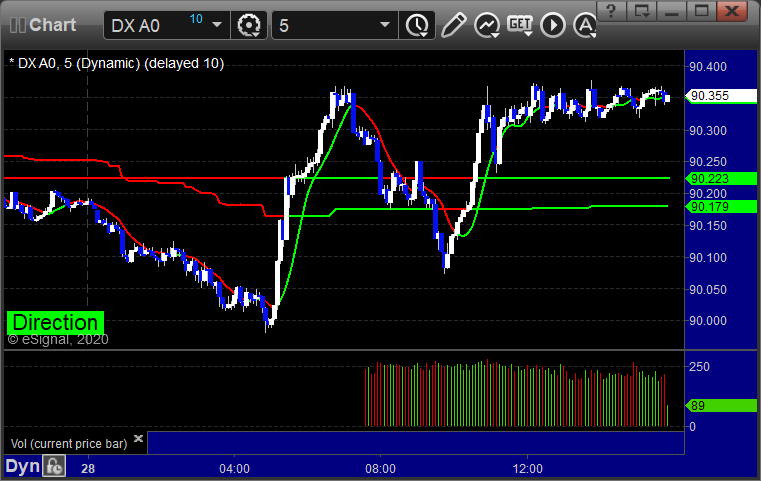This screenshot has width=761, height=481.
Task: Close the chart window with red X
Action: point(732,11)
